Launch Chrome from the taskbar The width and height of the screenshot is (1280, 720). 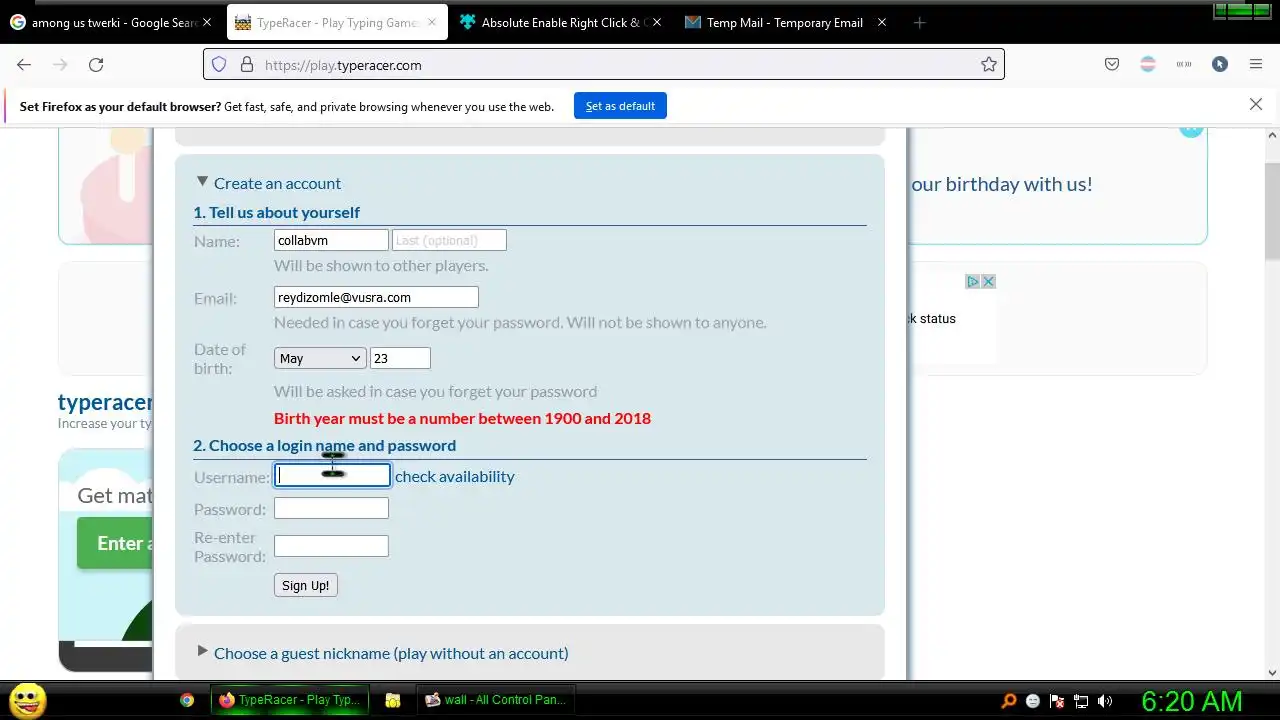coord(187,700)
